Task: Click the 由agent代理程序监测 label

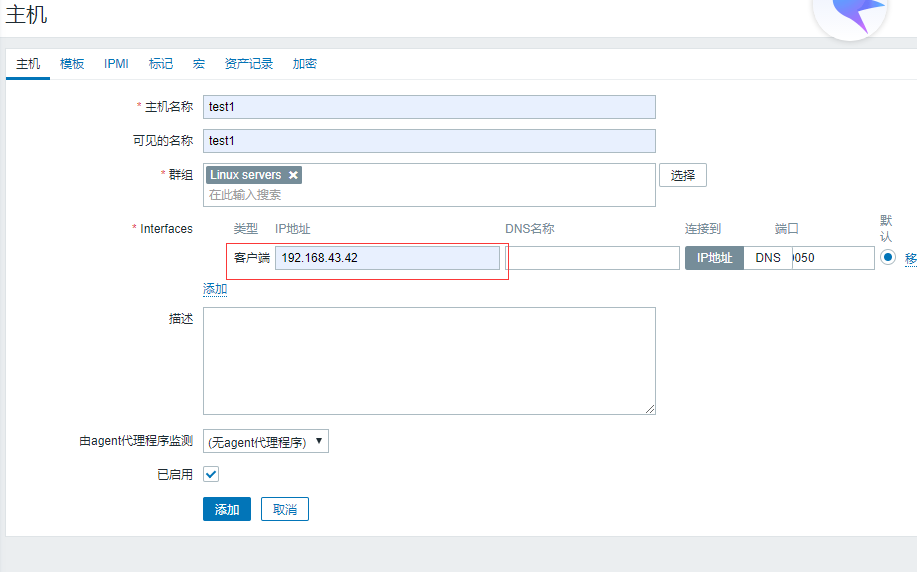Action: [136, 441]
